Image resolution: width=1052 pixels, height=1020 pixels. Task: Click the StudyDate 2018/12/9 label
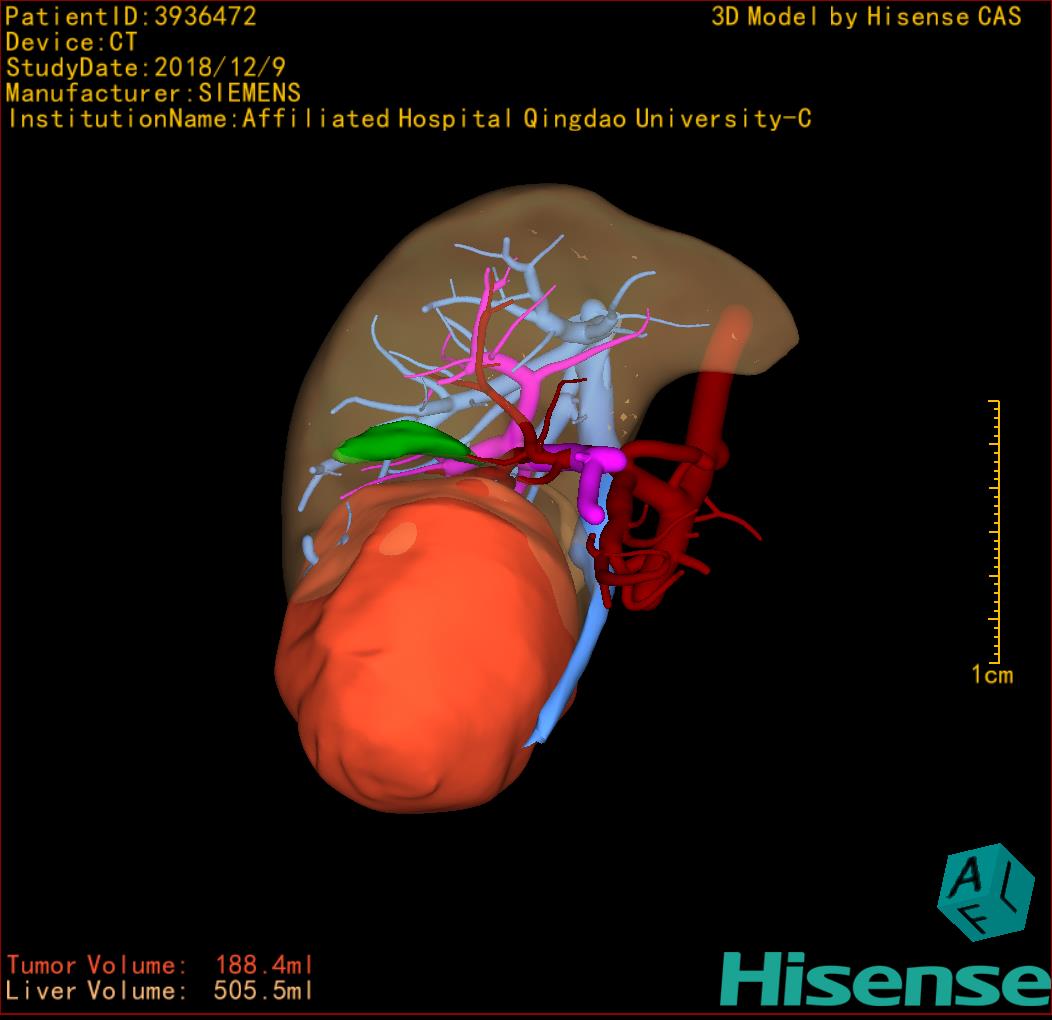point(143,68)
